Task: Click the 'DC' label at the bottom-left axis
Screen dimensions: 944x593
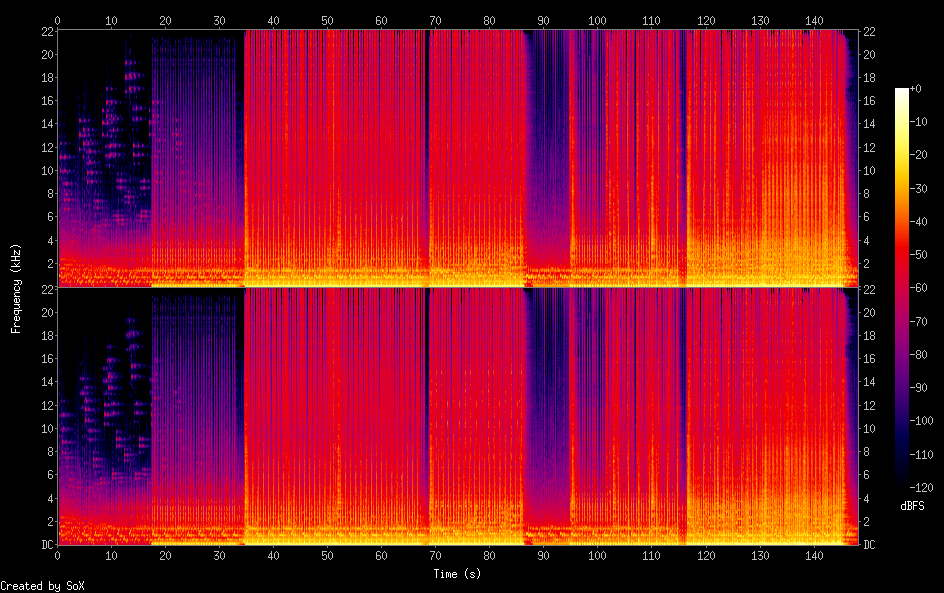Action: point(44,545)
